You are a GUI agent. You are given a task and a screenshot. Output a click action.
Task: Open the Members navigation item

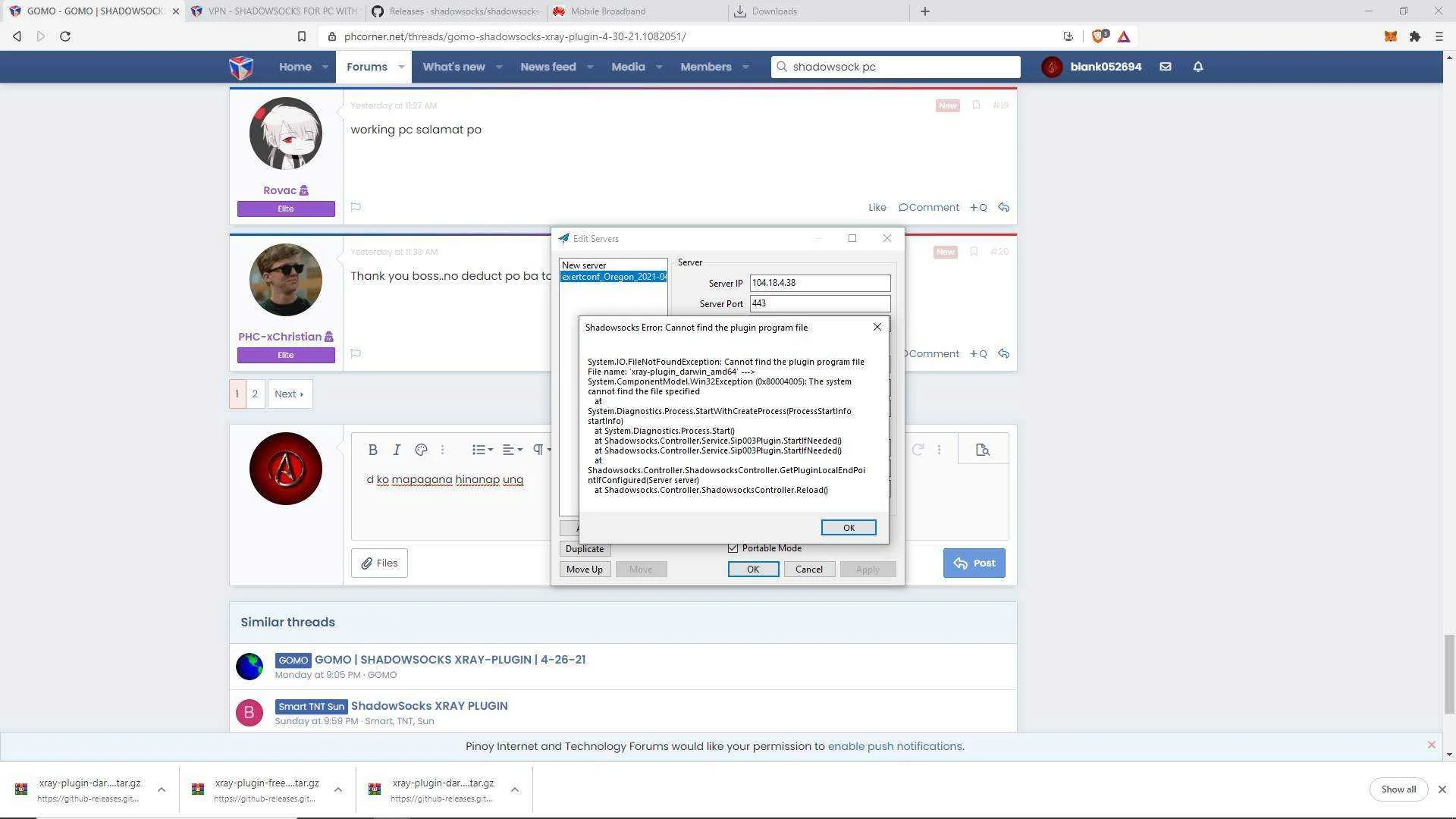(706, 67)
